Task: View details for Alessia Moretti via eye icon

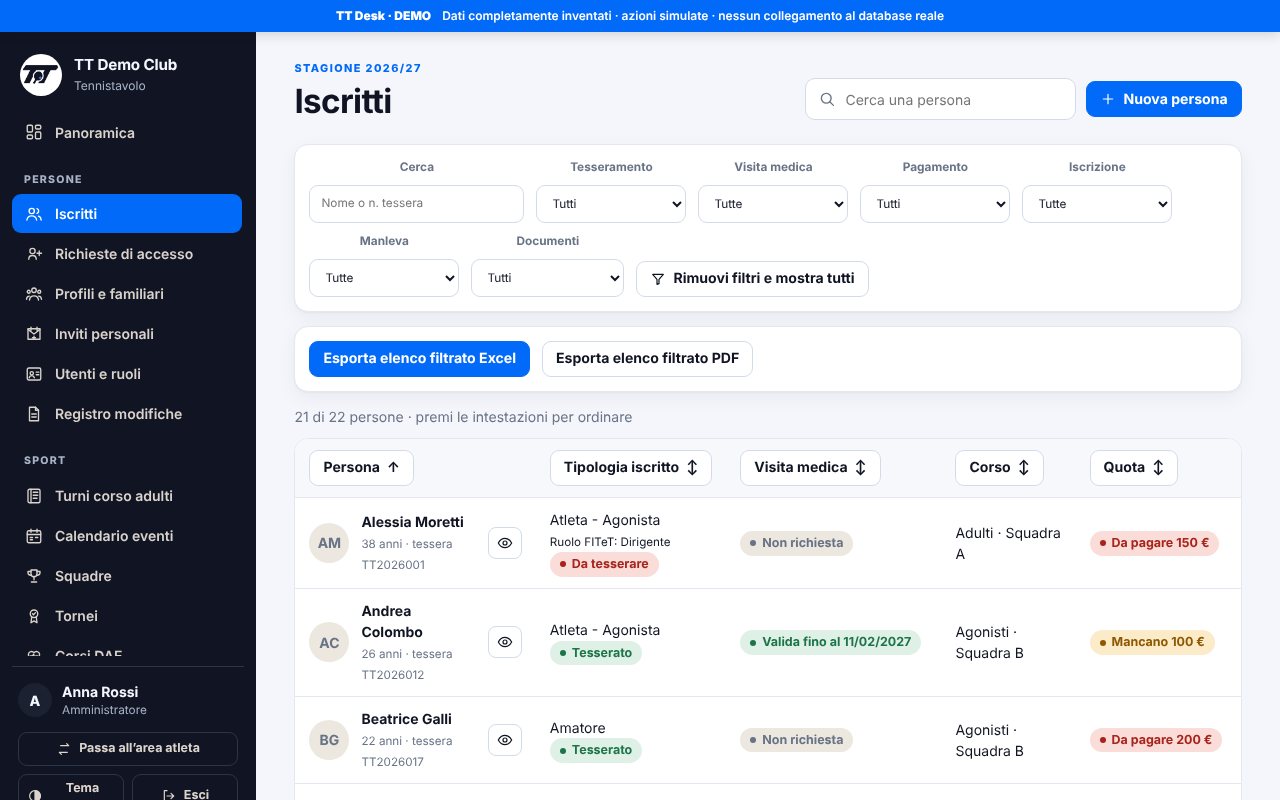Action: [505, 543]
